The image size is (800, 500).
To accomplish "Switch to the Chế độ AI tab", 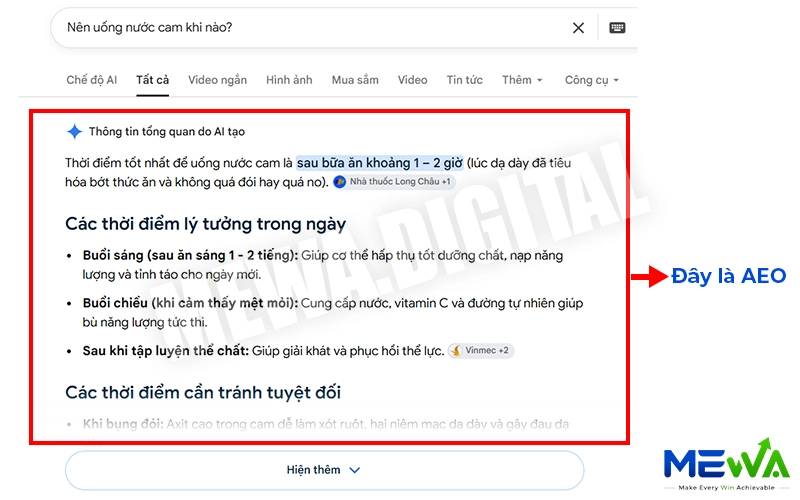I will (92, 80).
